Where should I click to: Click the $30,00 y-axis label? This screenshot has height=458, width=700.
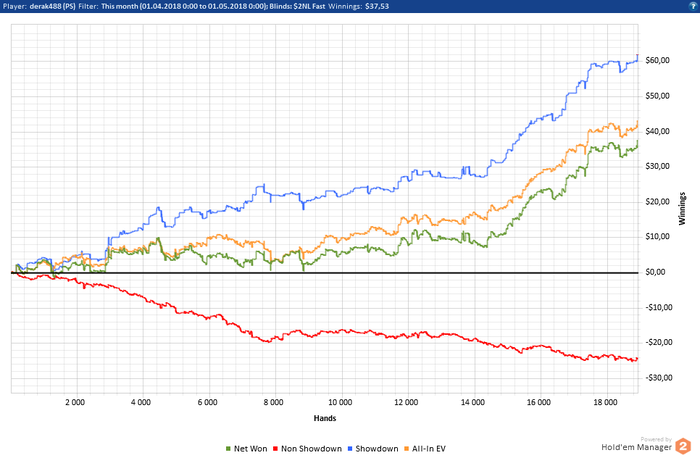657,166
